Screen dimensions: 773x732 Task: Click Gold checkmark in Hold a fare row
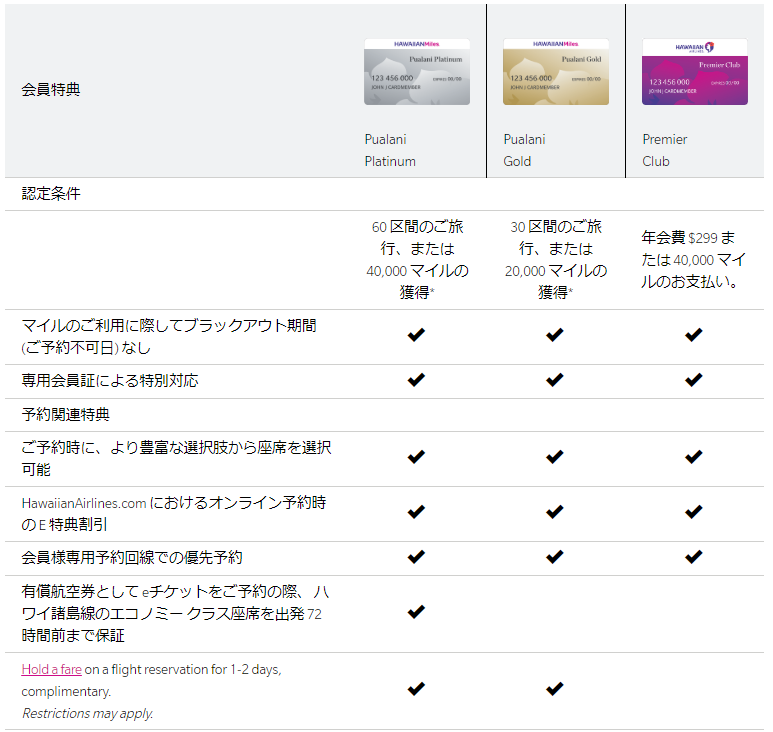(x=555, y=688)
